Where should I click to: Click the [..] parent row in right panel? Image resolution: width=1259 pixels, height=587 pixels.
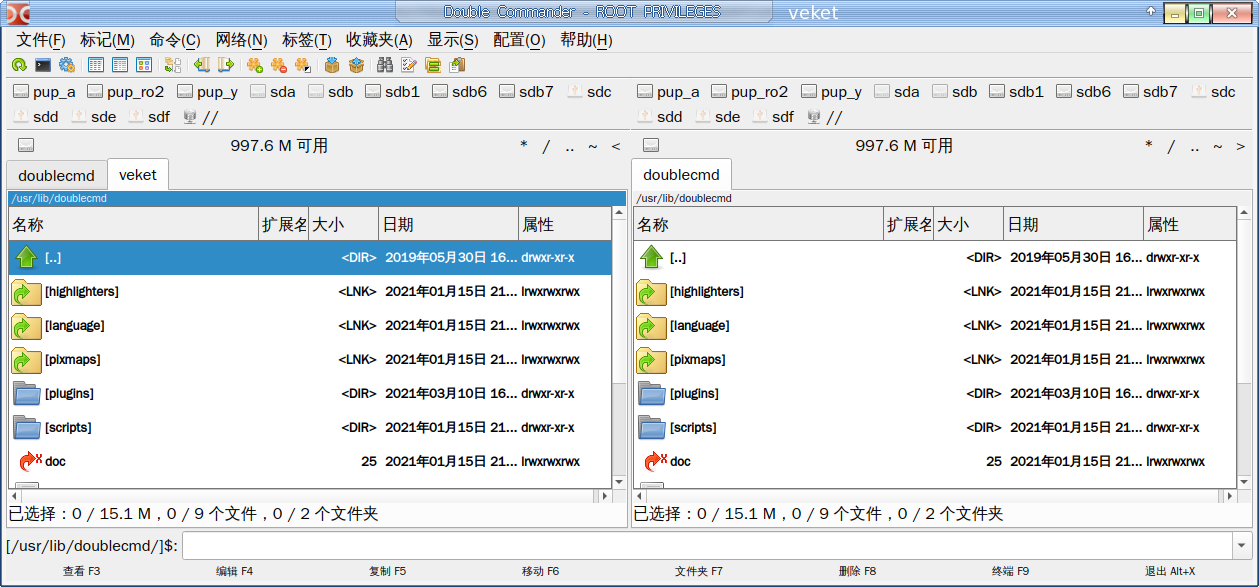pos(935,258)
